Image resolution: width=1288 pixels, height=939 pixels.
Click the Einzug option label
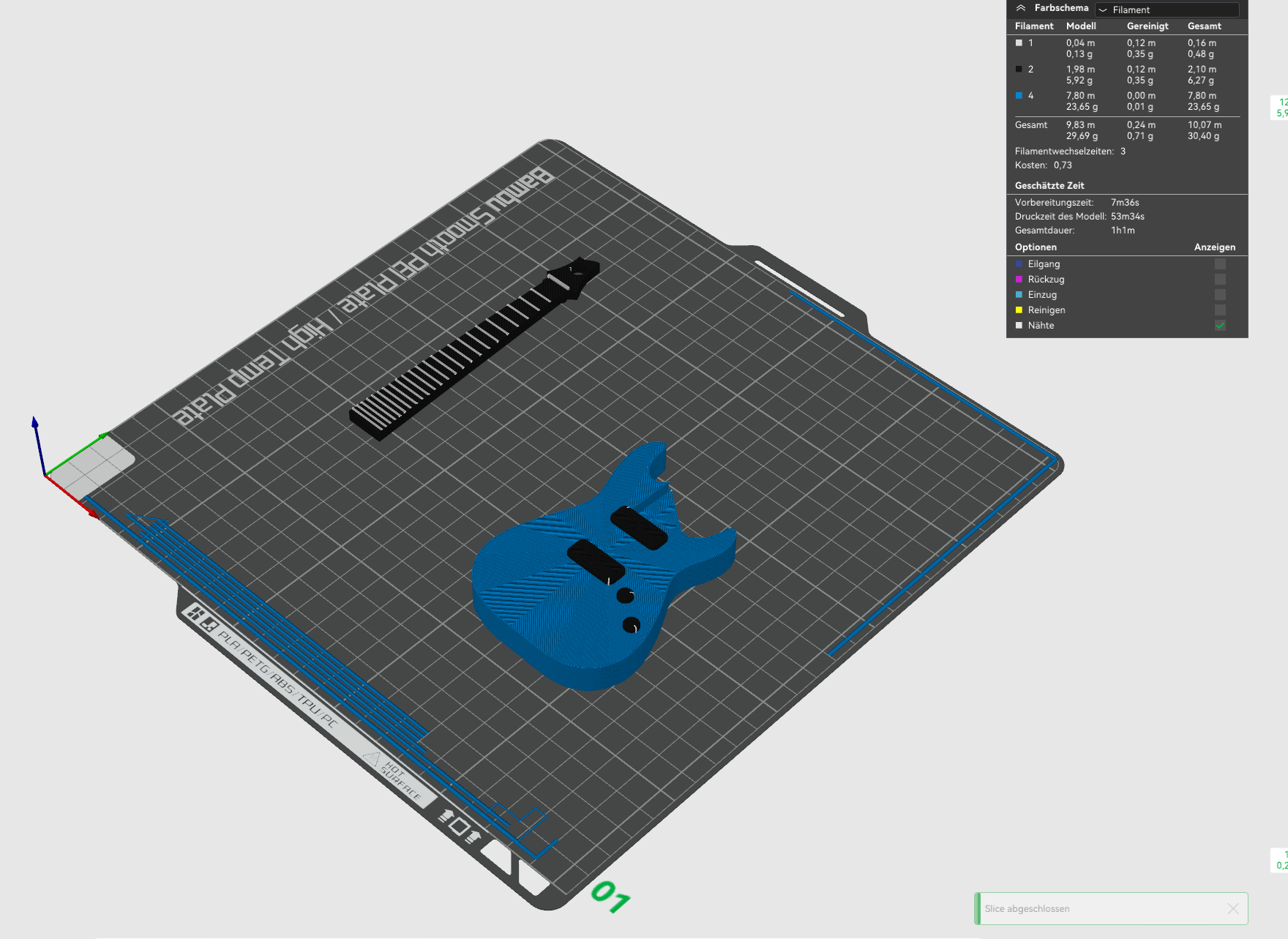(x=1042, y=295)
